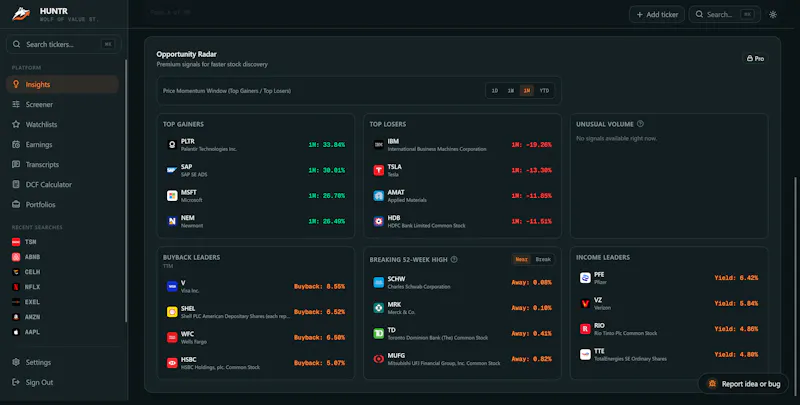800x405 pixels.
Task: Open the MRK Merck & Co. row
Action: (x=462, y=308)
